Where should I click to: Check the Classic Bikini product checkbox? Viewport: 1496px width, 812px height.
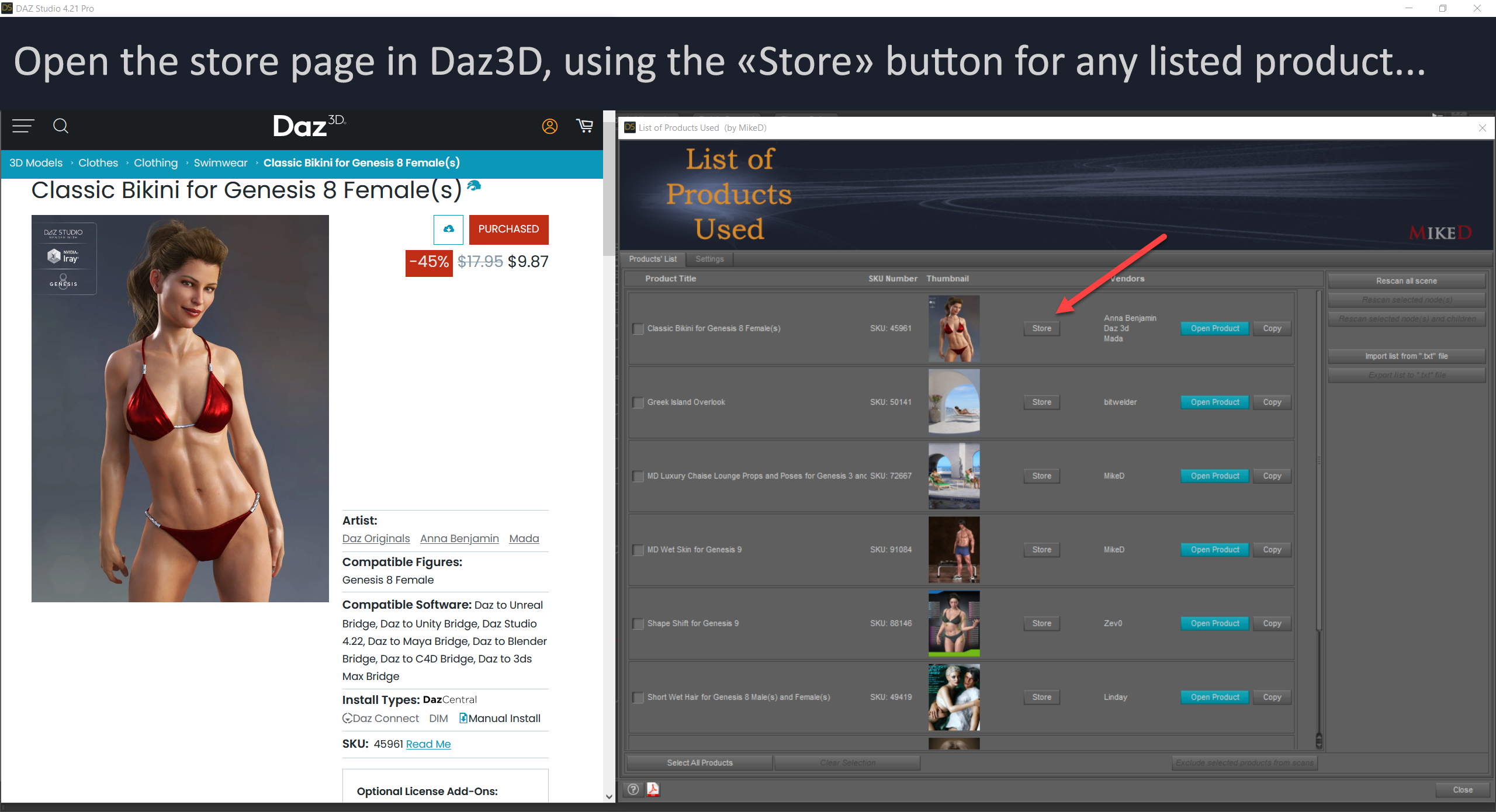(x=638, y=329)
